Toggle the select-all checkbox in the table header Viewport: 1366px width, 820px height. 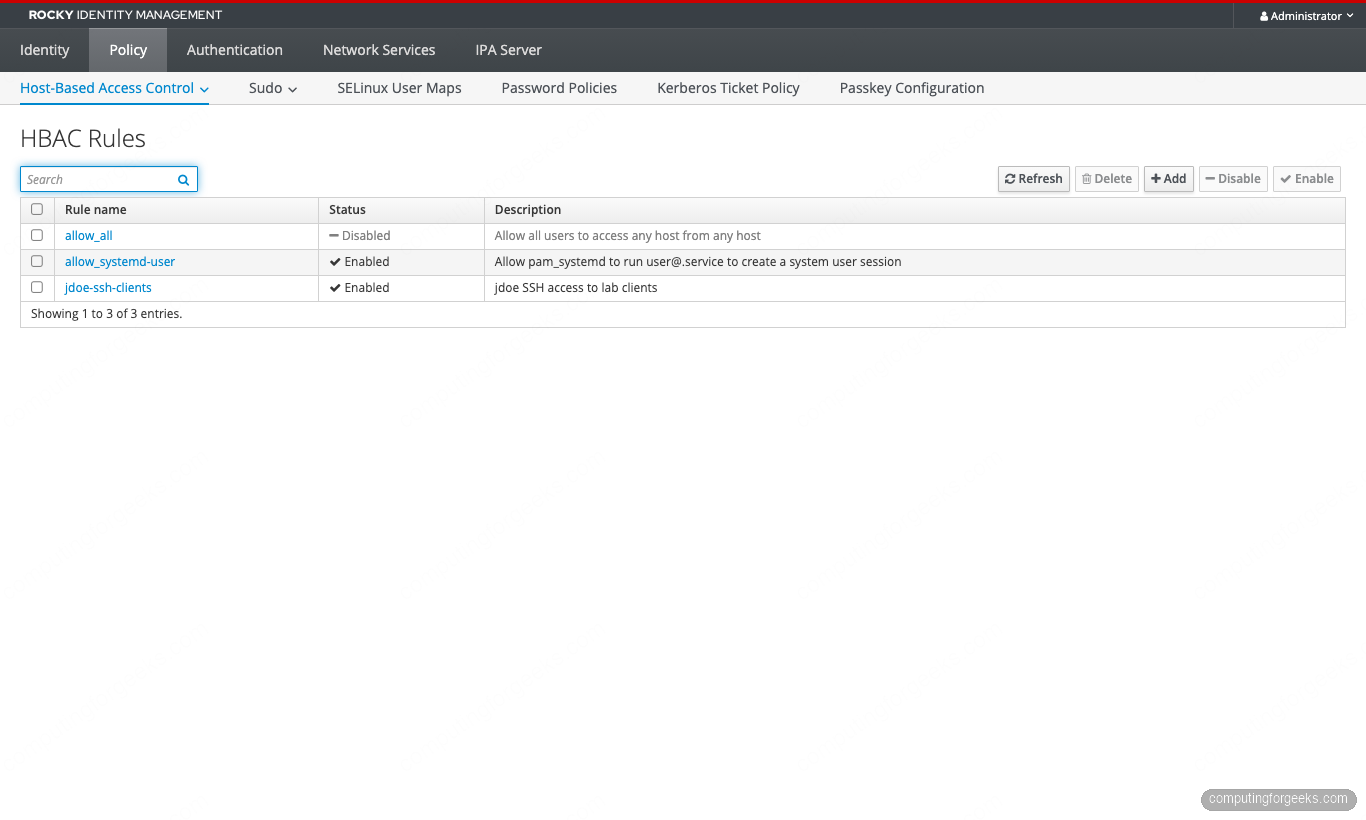tap(37, 208)
